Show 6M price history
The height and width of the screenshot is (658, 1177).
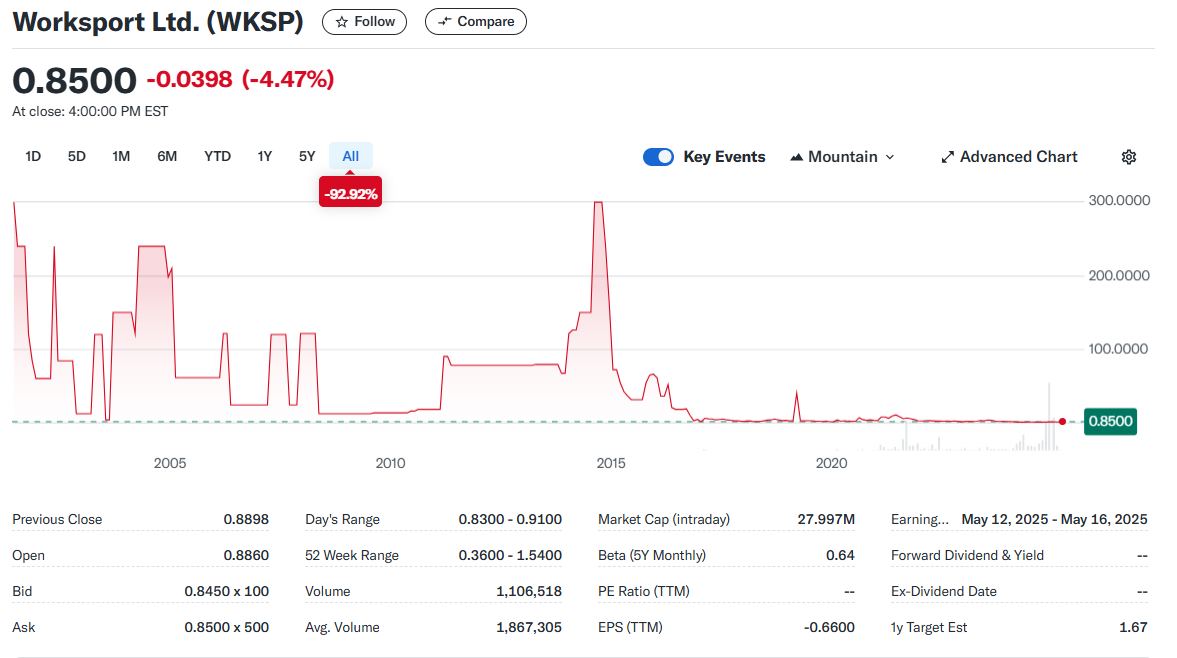[167, 156]
